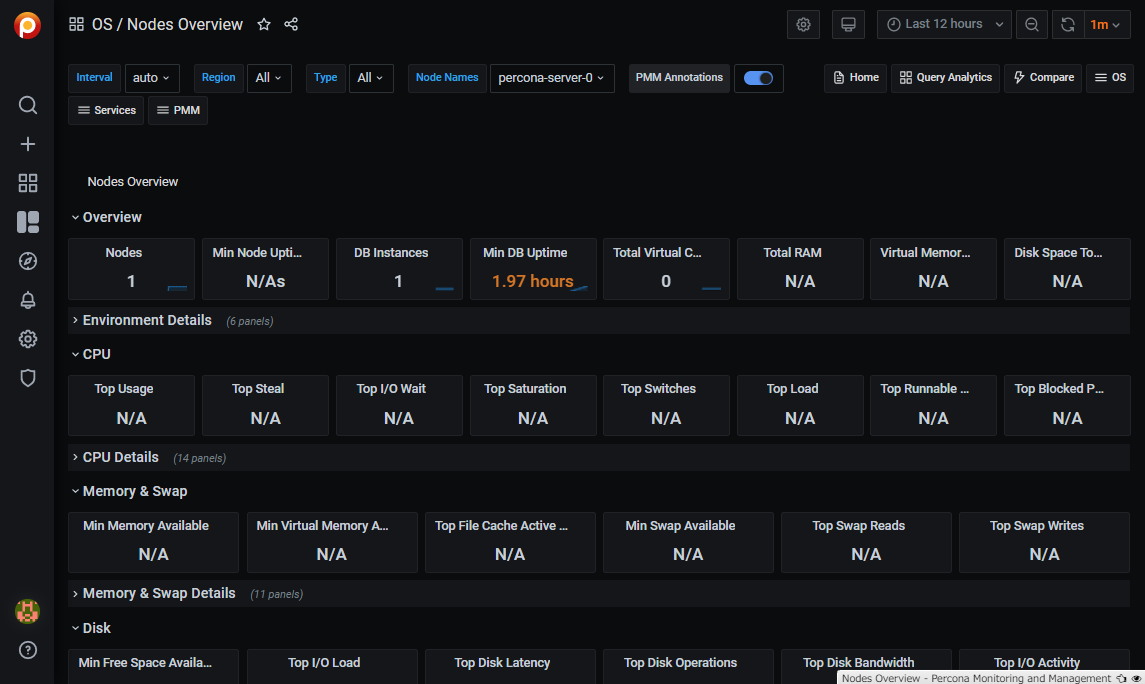Open the Dashboards grid icon in sidebar
The image size is (1145, 684).
(28, 182)
